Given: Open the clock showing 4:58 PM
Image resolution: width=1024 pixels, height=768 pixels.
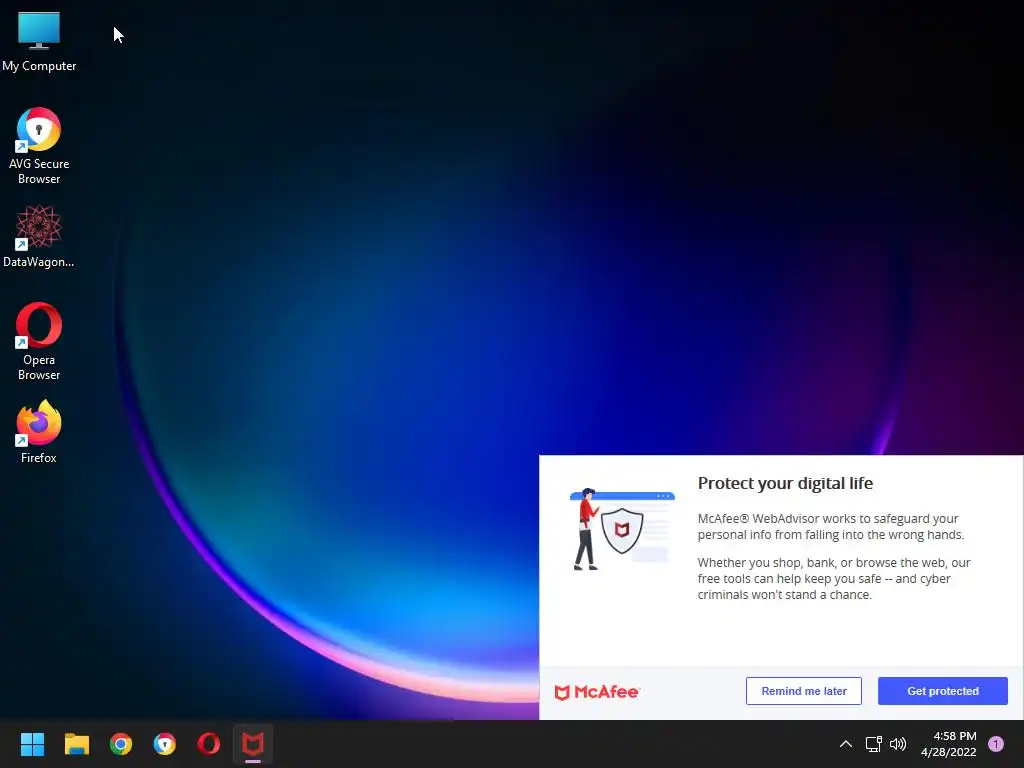Looking at the screenshot, I should (955, 736).
